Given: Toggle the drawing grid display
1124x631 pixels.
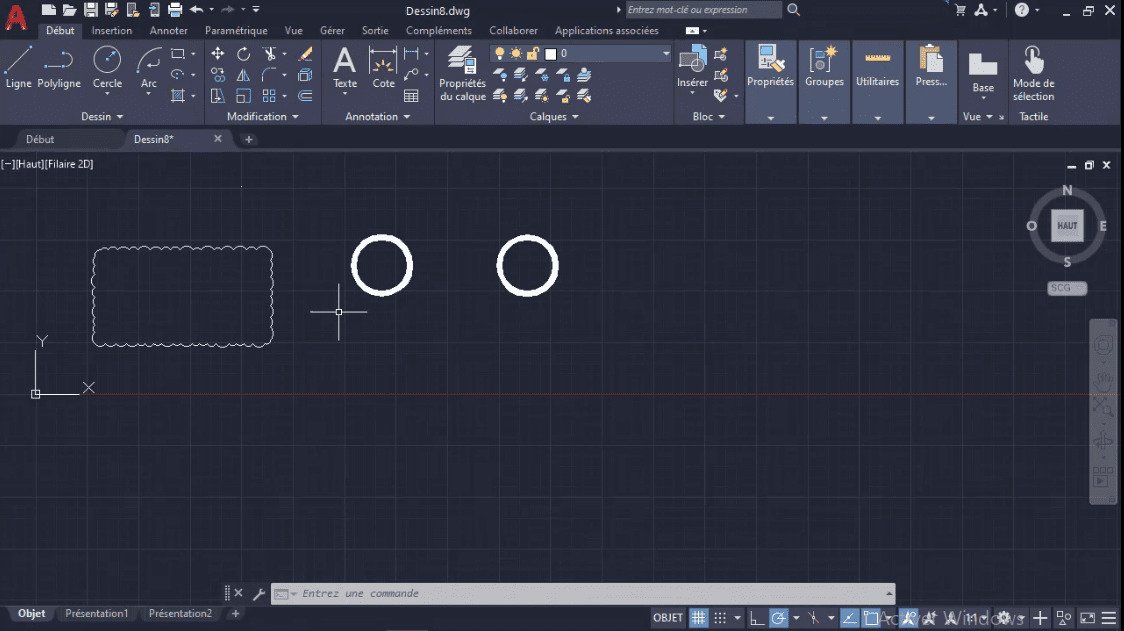Looking at the screenshot, I should [697, 617].
